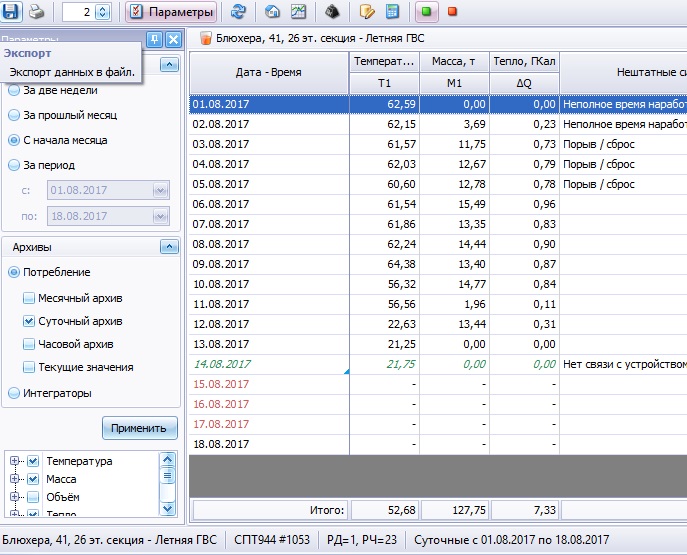Screen dimensions: 687x555
Task: Click the 'Тепло, ГКал' column group header
Action: click(x=524, y=62)
